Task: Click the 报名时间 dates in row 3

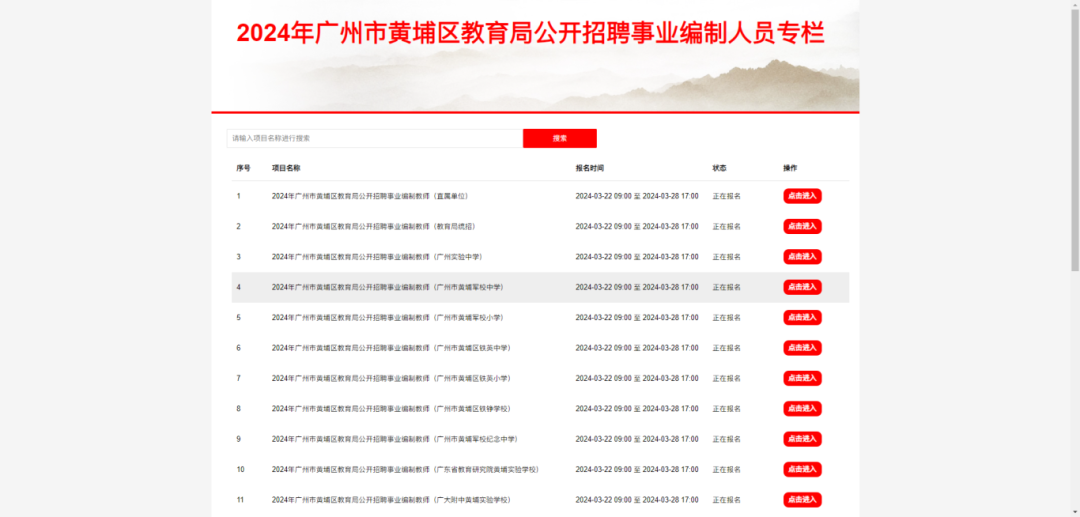Action: pos(637,257)
